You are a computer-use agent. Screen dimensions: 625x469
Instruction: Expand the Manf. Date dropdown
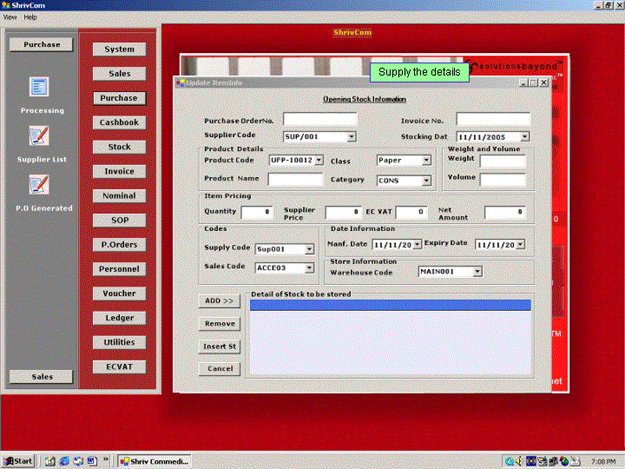[417, 244]
